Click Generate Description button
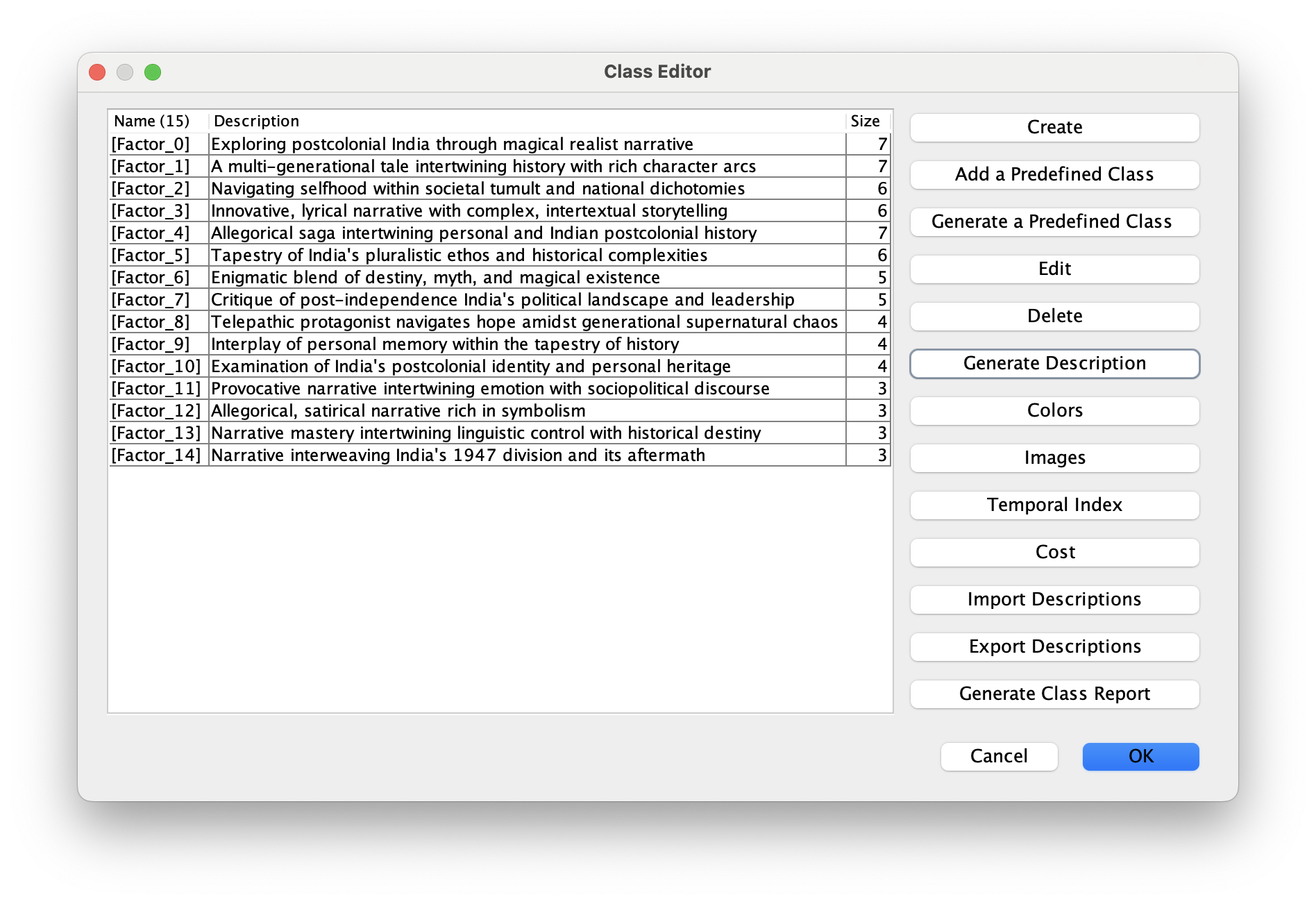This screenshot has width=1316, height=904. (x=1054, y=364)
